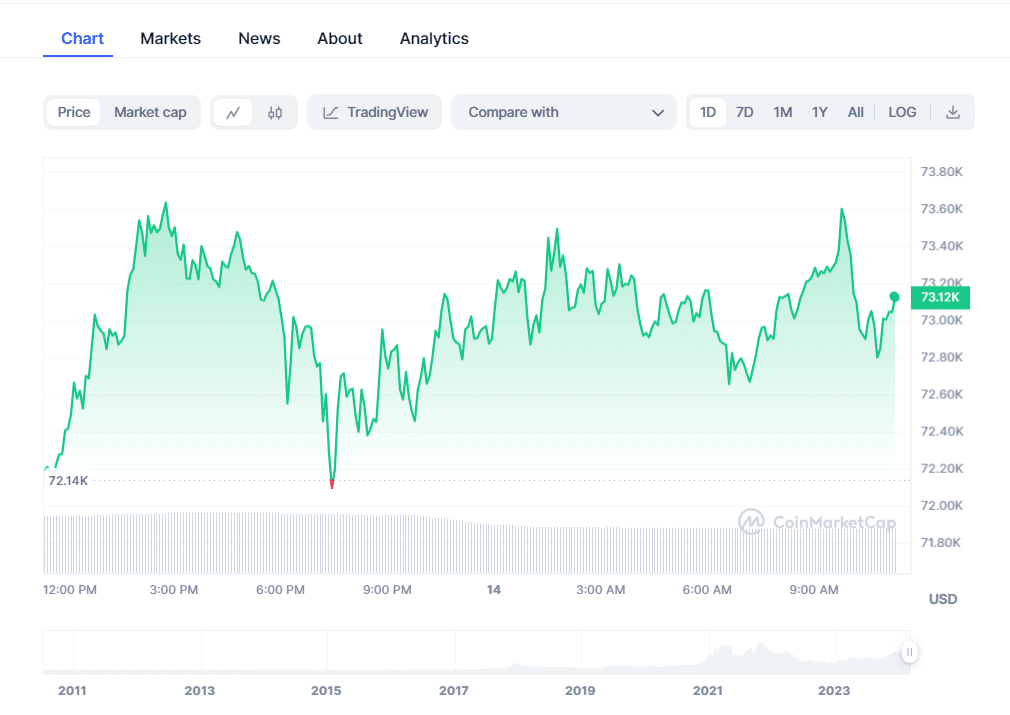Collapse the minimap panel via circle button

pyautogui.click(x=910, y=652)
